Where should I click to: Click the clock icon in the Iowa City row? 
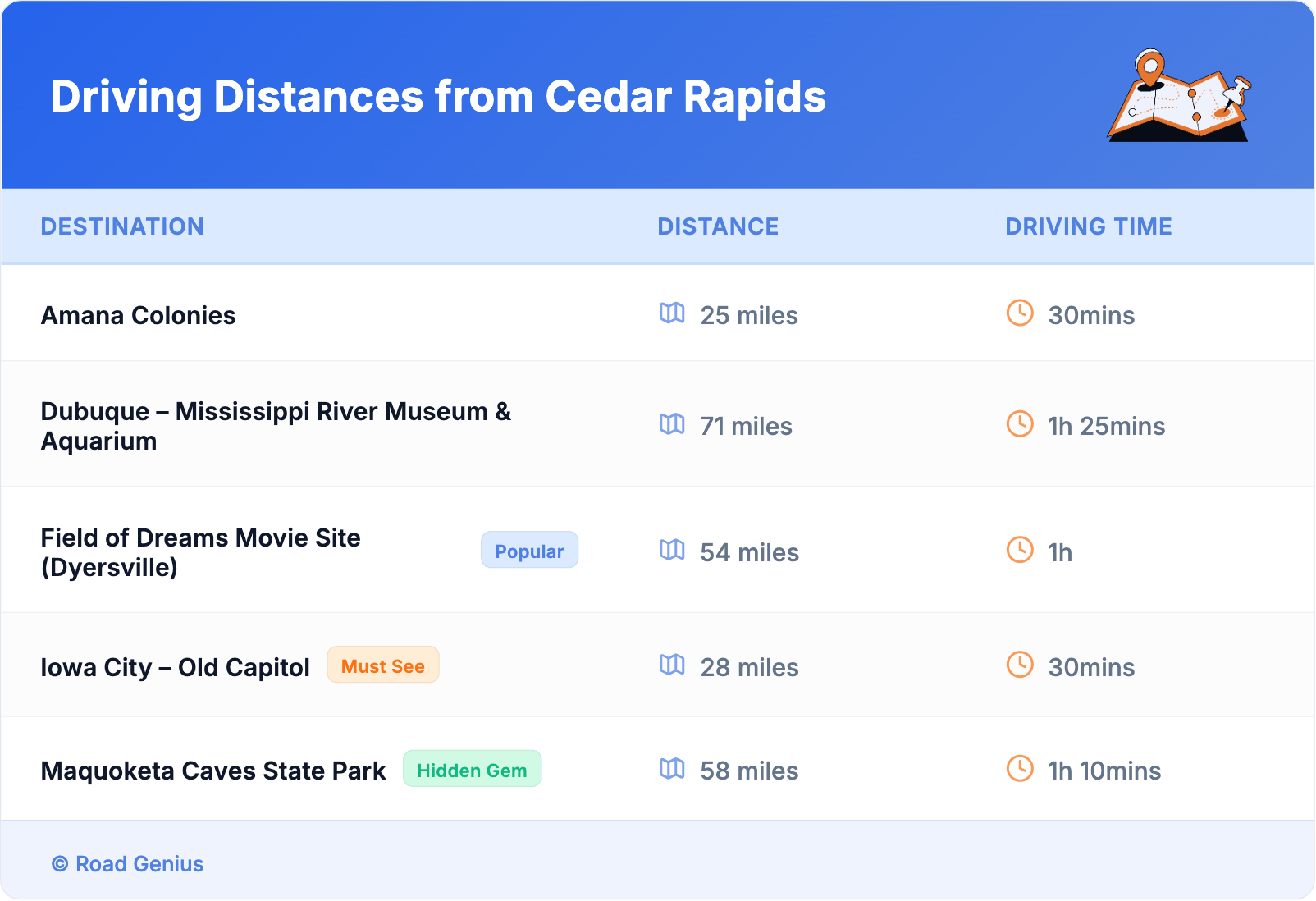pyautogui.click(x=1020, y=665)
